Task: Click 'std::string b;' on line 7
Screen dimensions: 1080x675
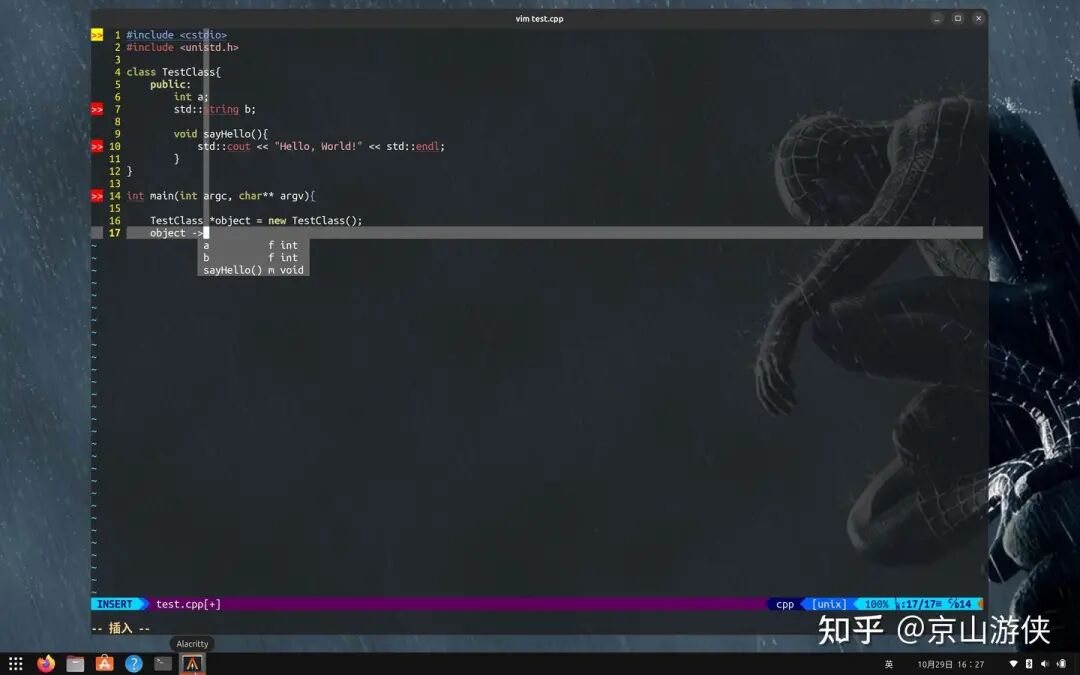Action: point(215,109)
